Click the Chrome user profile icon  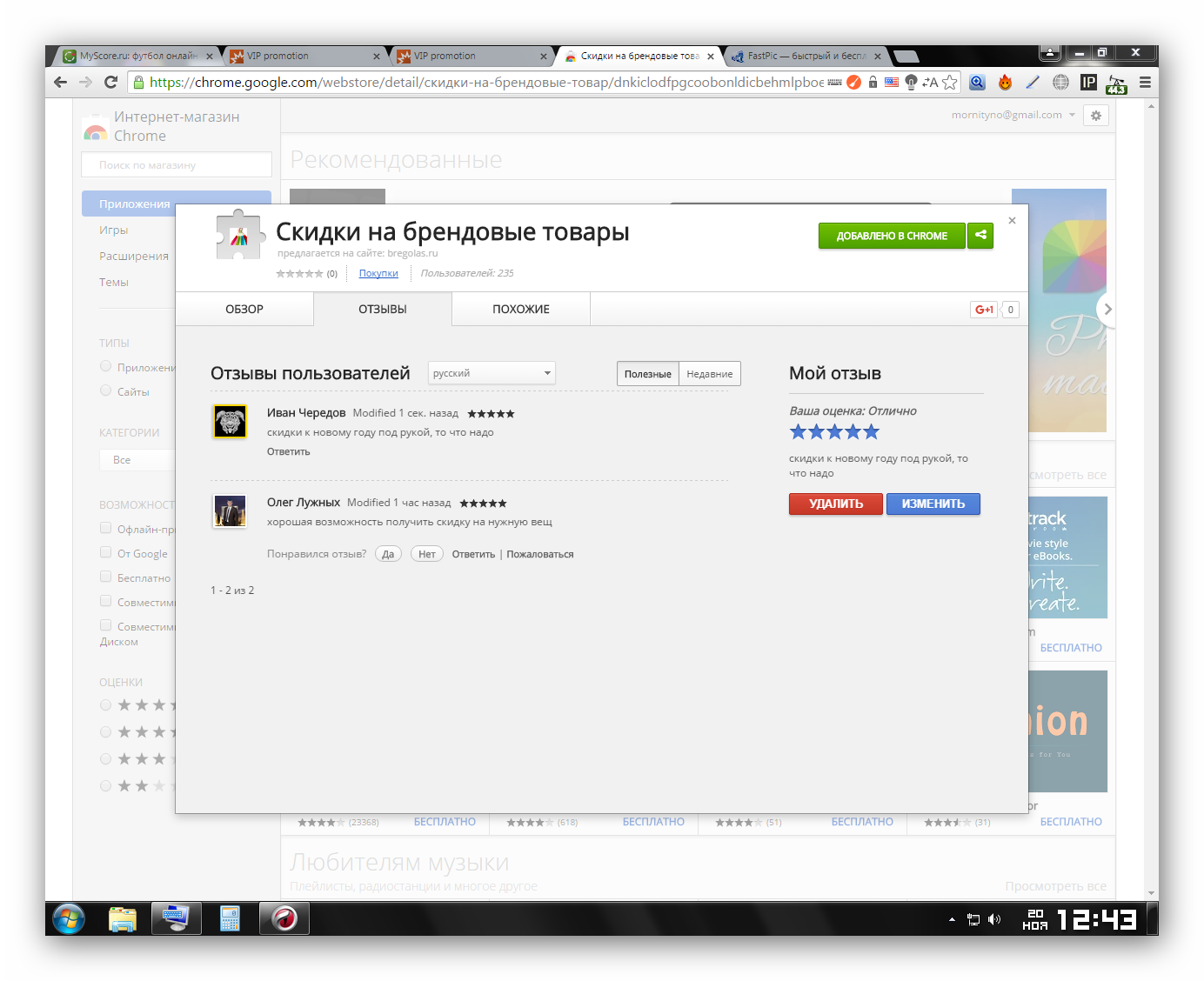click(1050, 53)
